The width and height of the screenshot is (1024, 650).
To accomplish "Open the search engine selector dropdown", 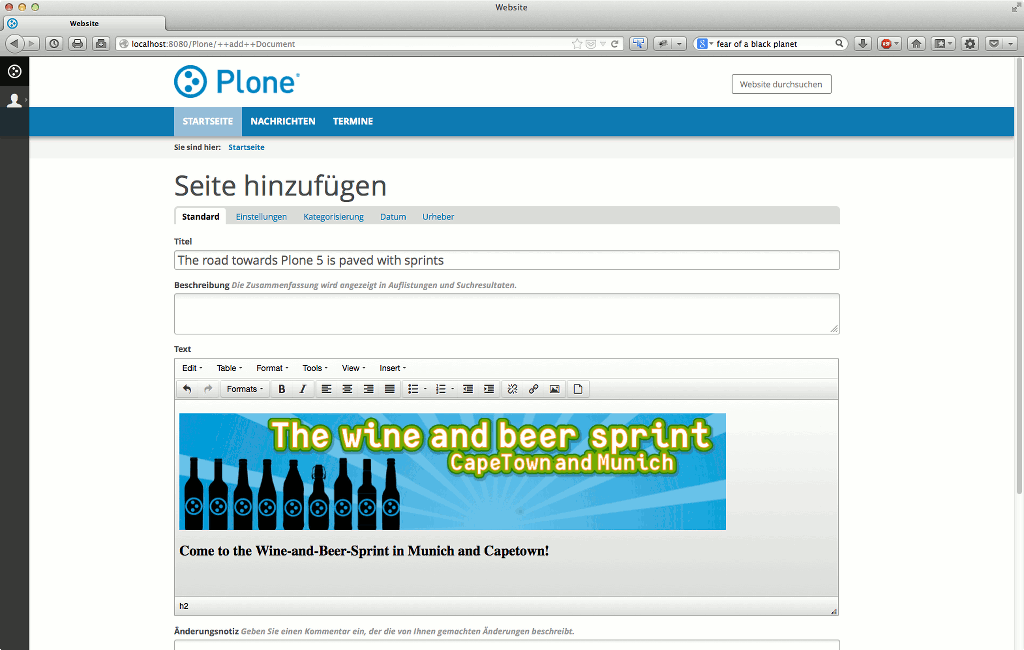I will 705,44.
